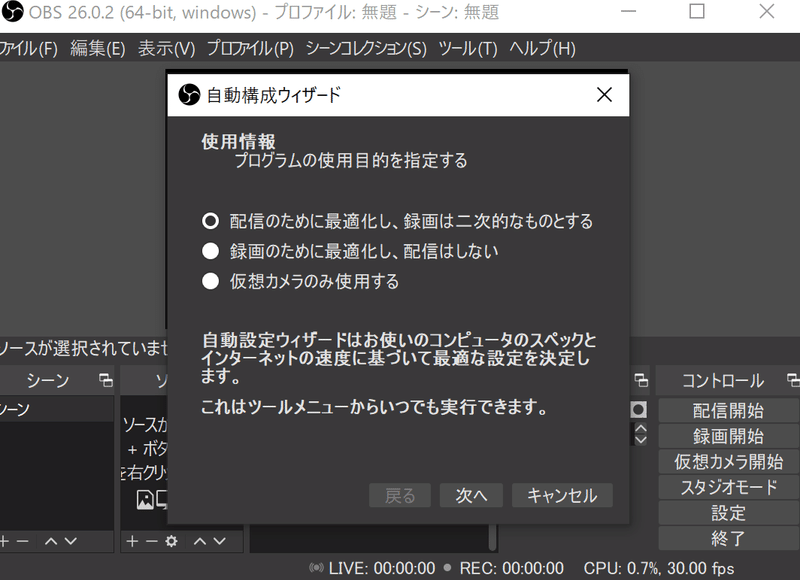Move source down with arrow icon

point(219,541)
